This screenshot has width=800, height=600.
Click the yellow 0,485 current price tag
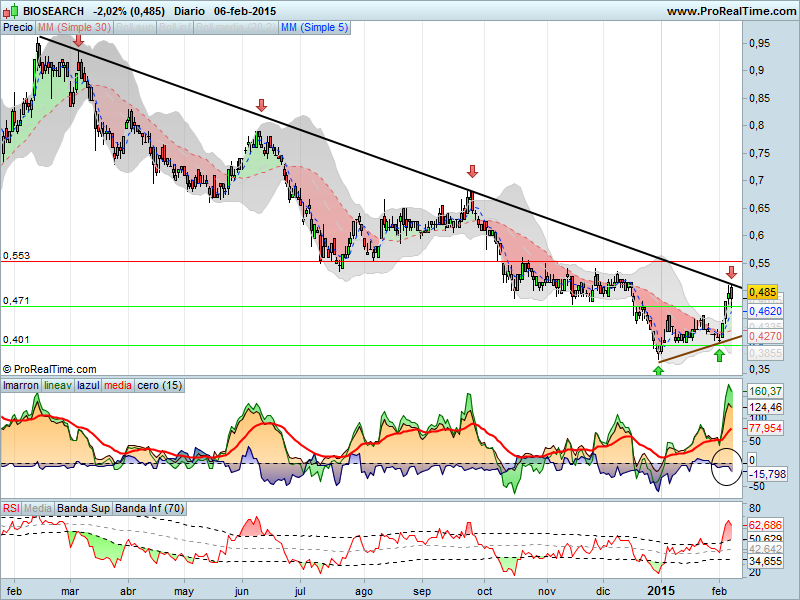(762, 292)
